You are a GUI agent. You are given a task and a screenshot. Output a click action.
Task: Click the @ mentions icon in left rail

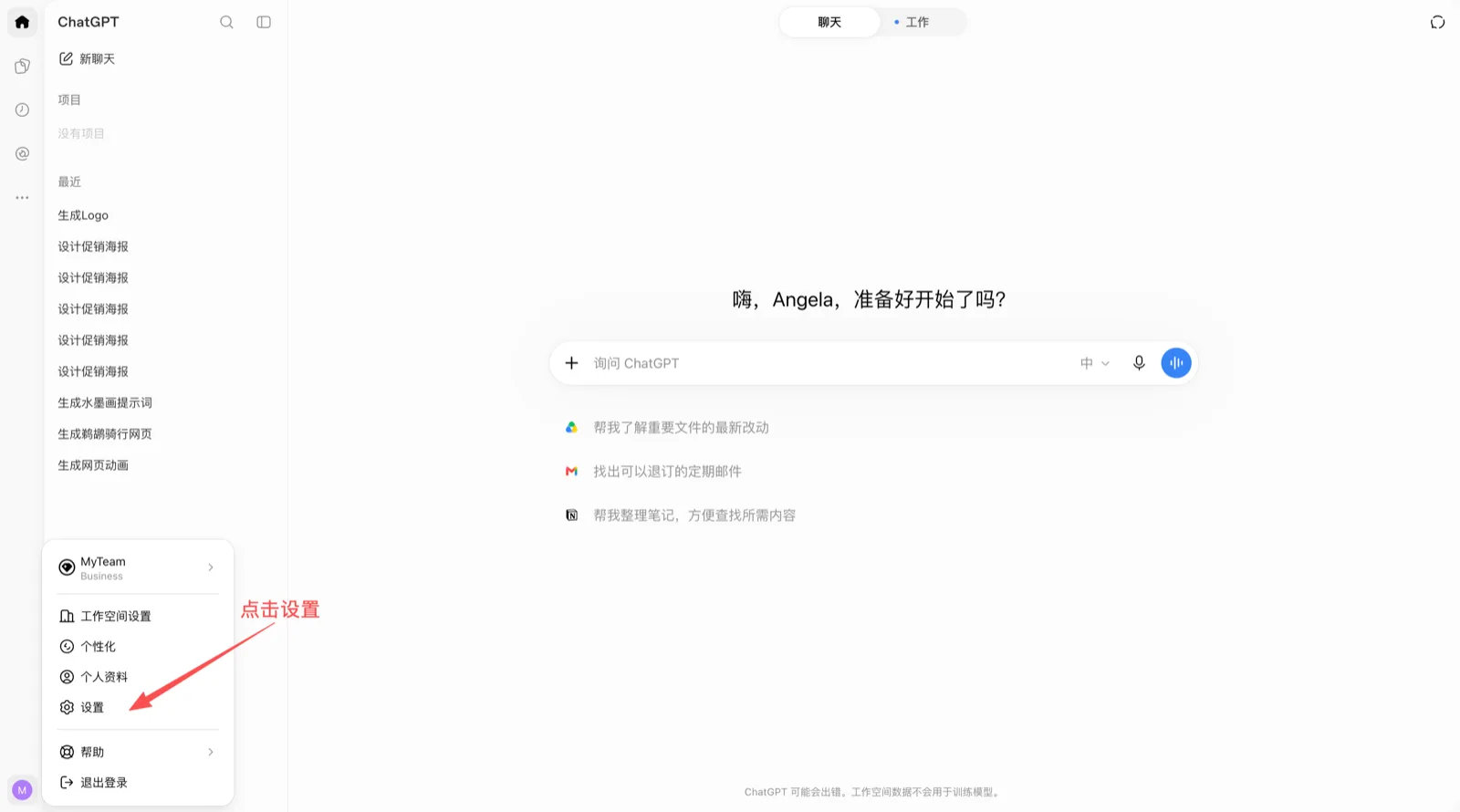pos(22,153)
